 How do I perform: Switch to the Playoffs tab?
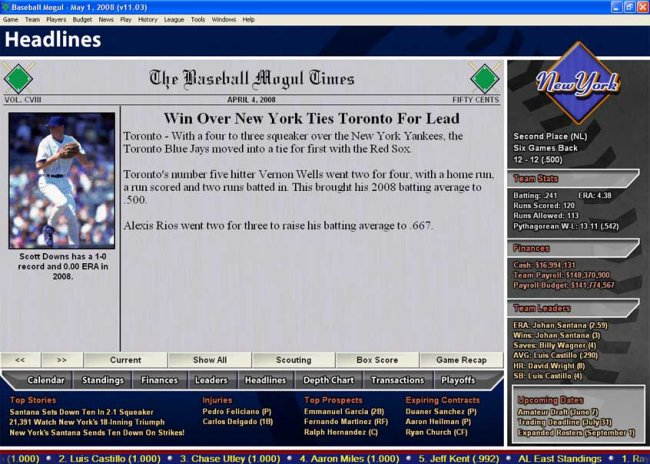[458, 380]
